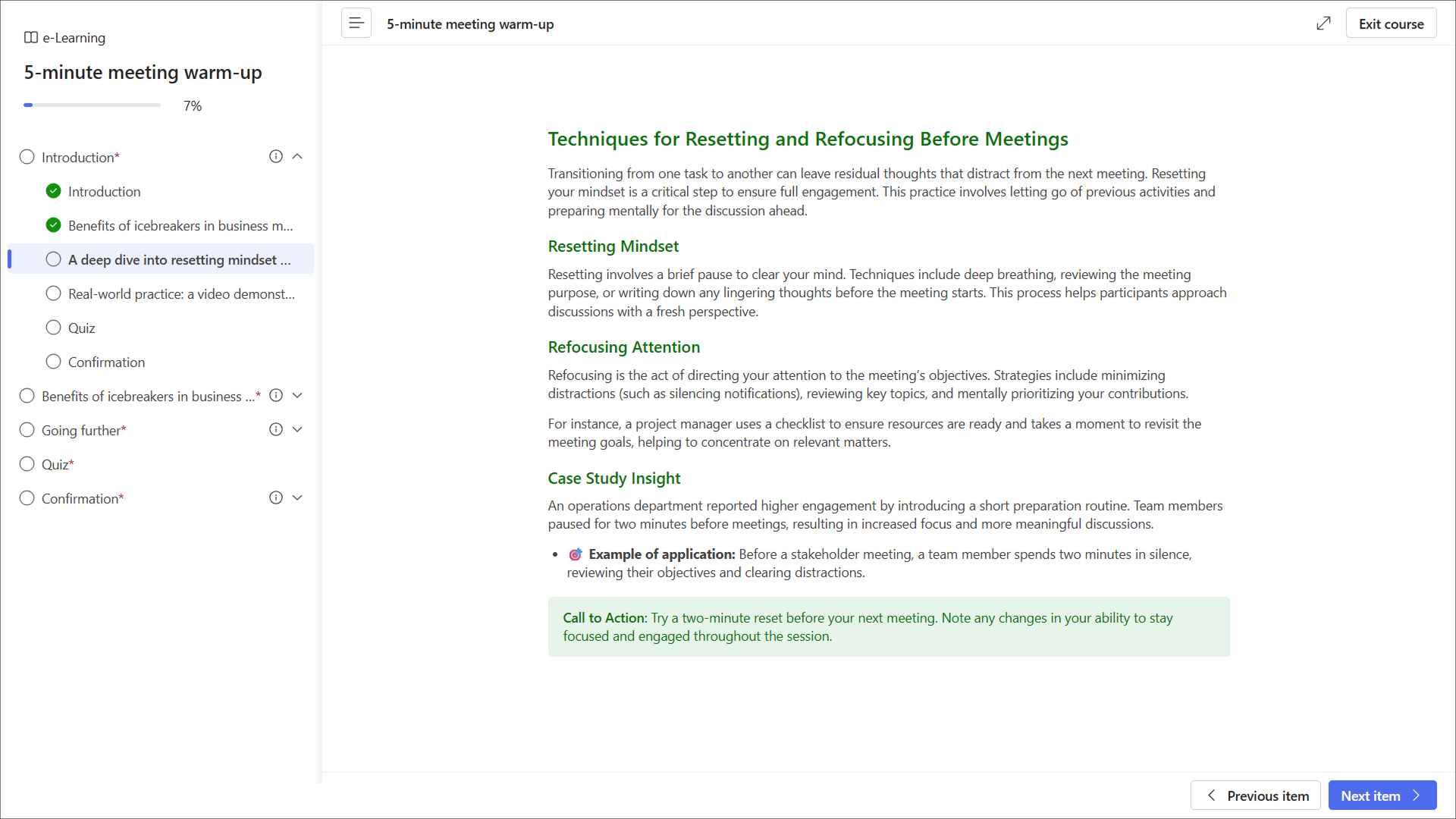Open info icon beside Confirmation section
1456x819 pixels.
point(276,497)
